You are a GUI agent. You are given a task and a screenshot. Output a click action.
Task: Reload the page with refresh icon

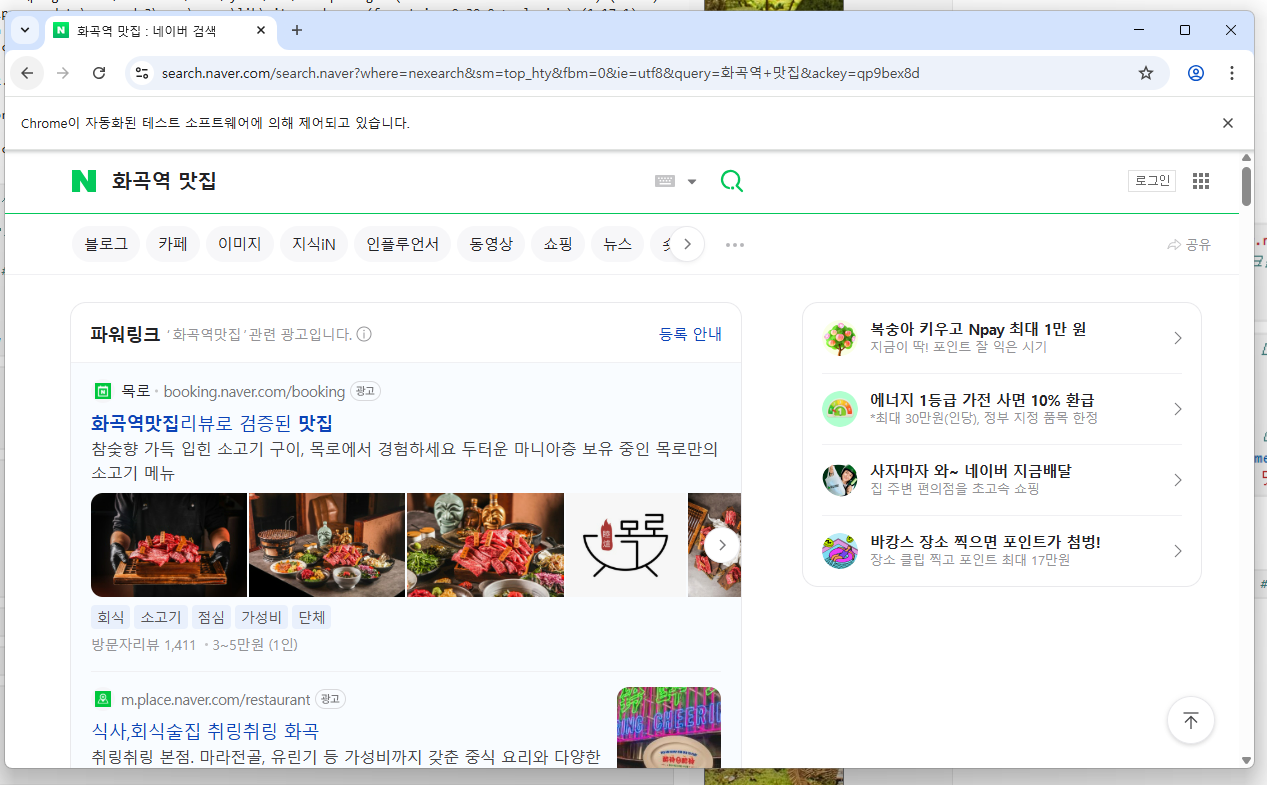pyautogui.click(x=99, y=73)
